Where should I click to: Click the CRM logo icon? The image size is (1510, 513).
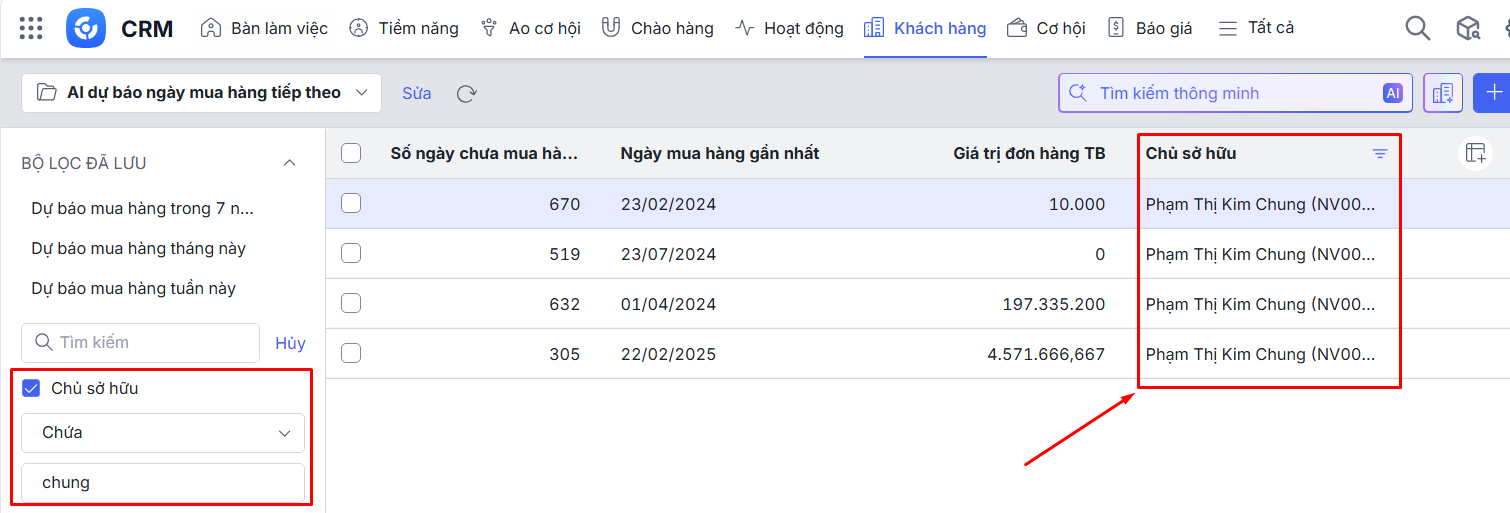[86, 28]
